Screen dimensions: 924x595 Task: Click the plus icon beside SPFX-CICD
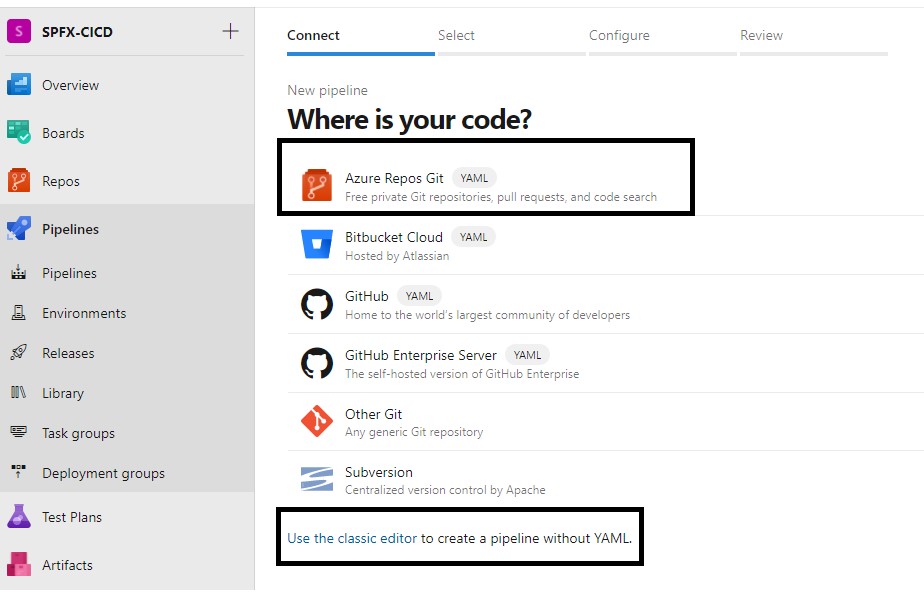coord(230,31)
